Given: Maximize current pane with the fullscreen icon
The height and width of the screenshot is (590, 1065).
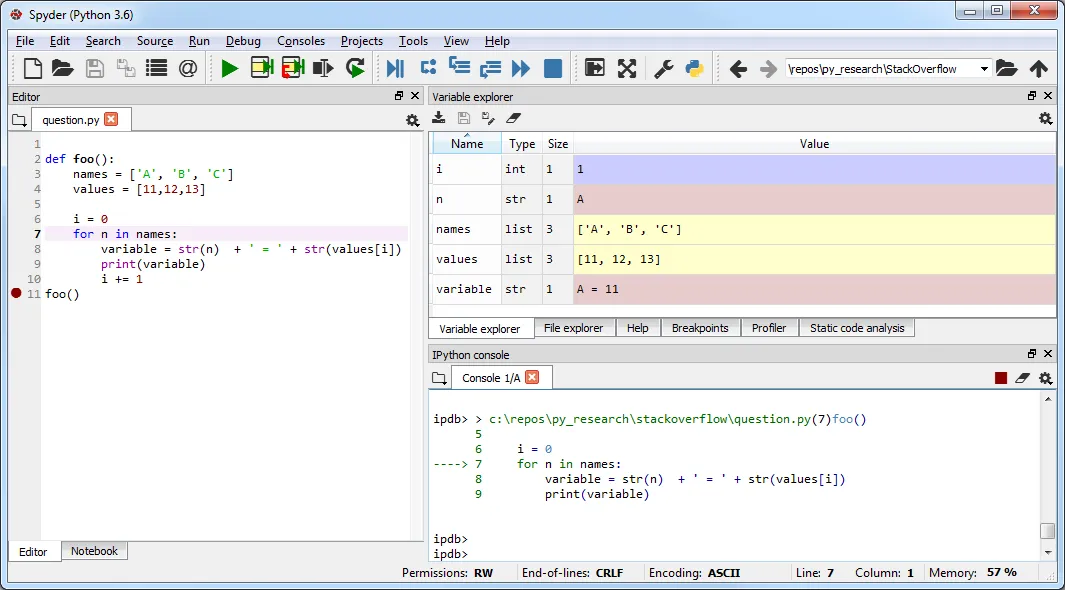Looking at the screenshot, I should coord(627,68).
